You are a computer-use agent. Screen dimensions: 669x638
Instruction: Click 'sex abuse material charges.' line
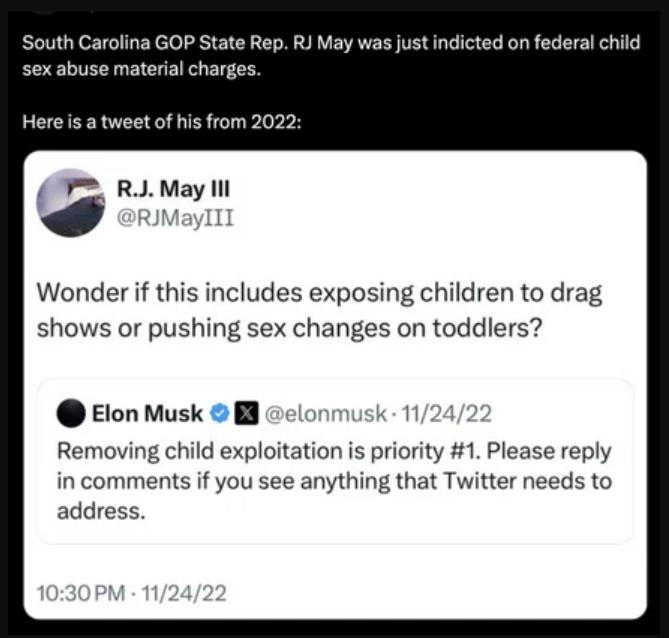pyautogui.click(x=141, y=69)
